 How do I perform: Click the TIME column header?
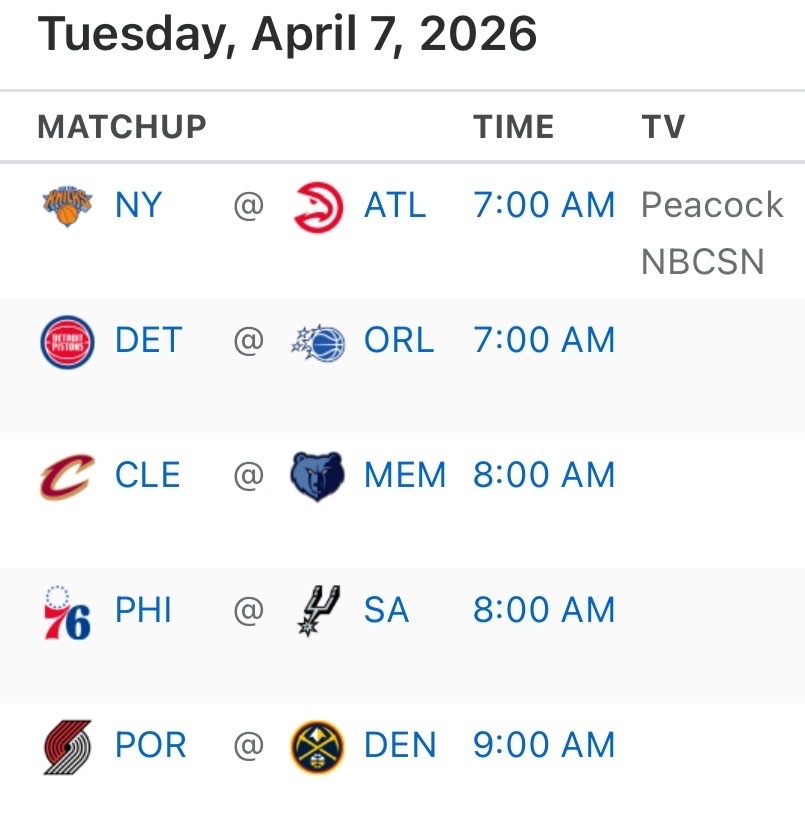click(x=514, y=127)
